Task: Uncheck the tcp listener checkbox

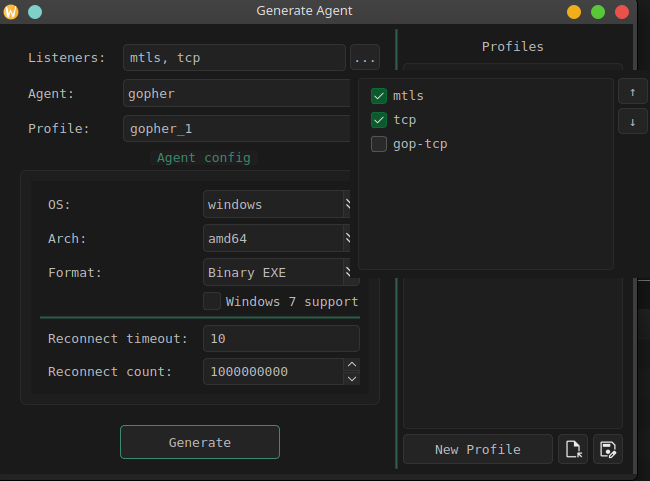Action: tap(379, 120)
